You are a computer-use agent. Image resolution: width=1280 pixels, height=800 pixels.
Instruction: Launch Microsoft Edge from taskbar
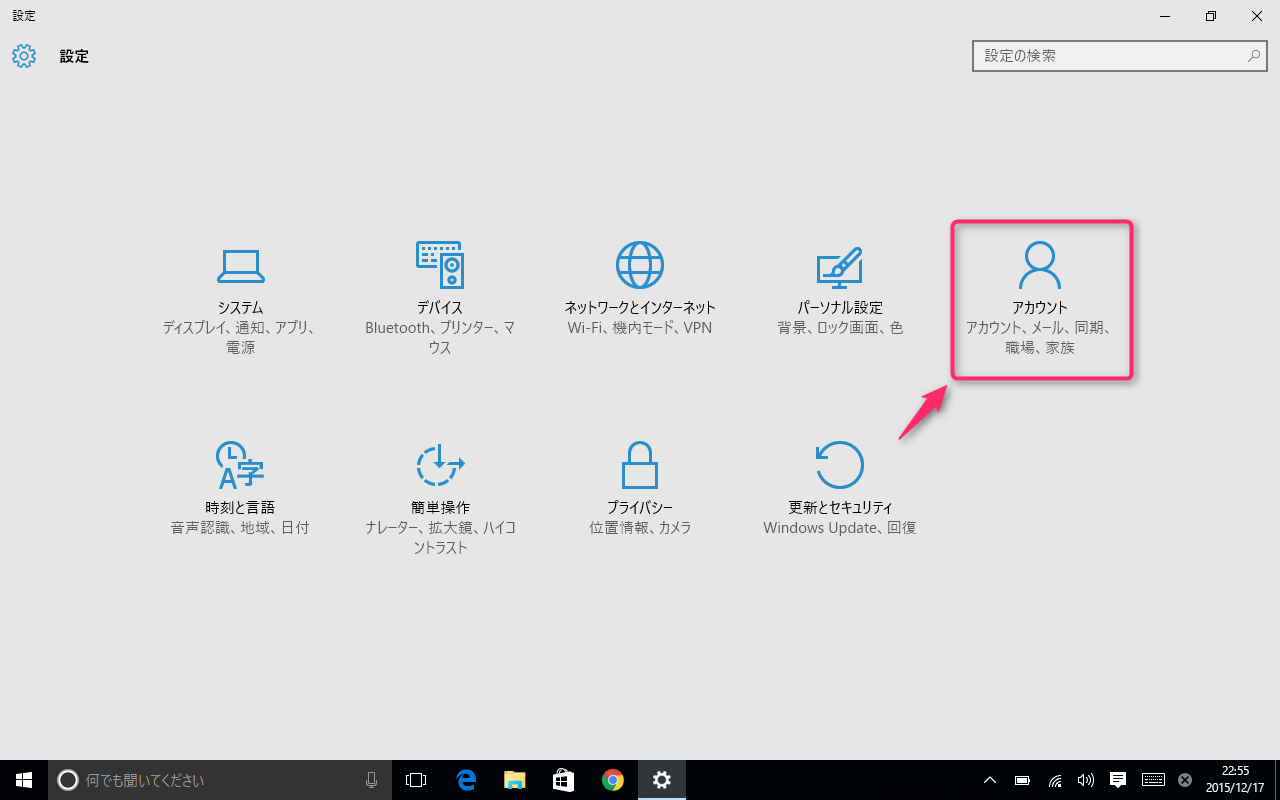coord(465,780)
